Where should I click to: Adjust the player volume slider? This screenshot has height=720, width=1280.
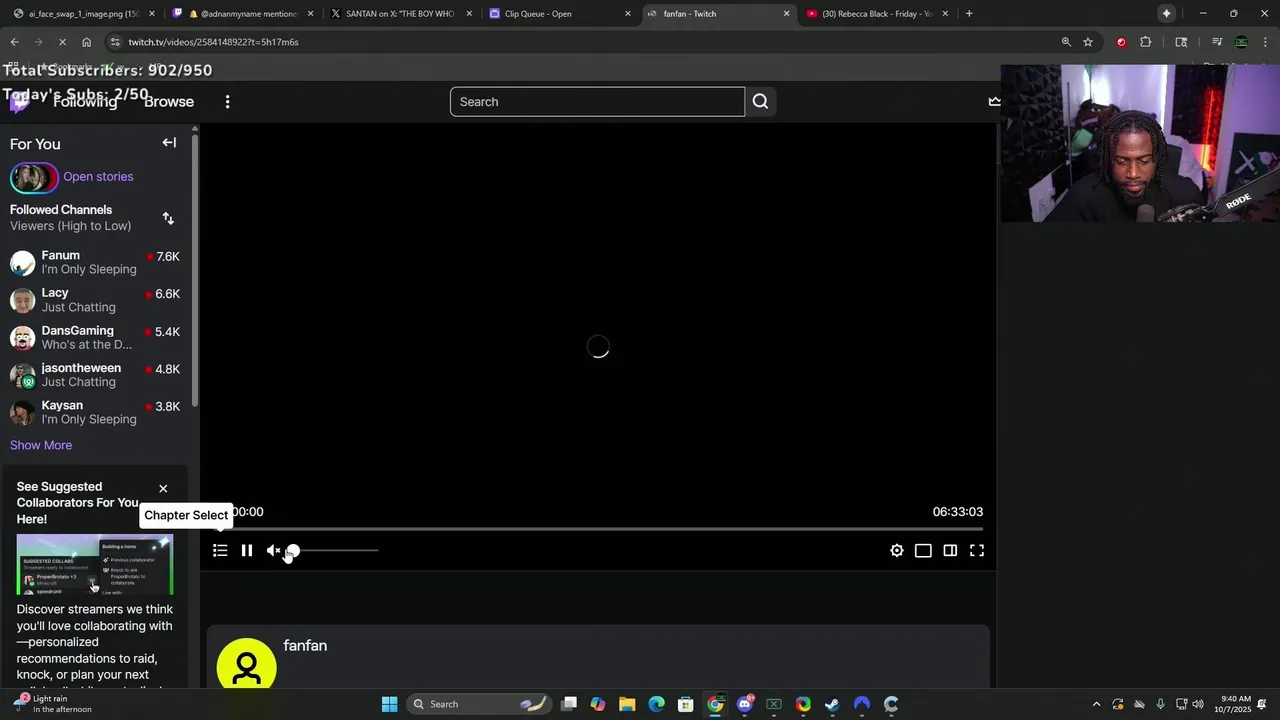click(x=335, y=550)
